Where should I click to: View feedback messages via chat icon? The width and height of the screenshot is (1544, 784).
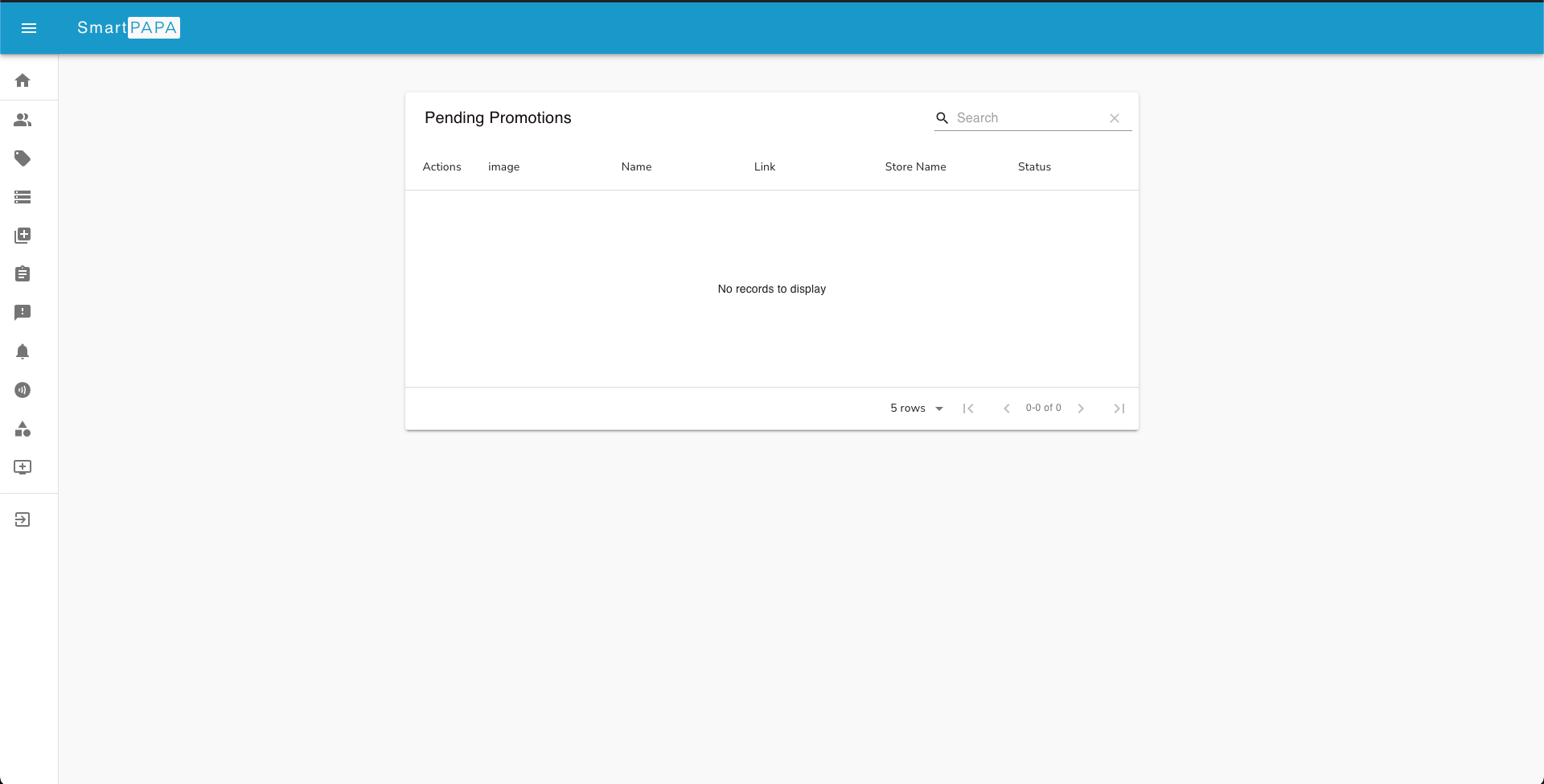coord(23,312)
